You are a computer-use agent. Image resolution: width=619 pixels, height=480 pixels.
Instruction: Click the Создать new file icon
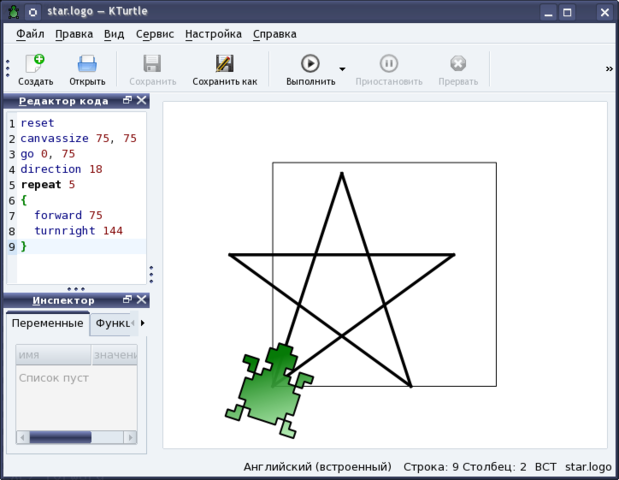tap(35, 64)
